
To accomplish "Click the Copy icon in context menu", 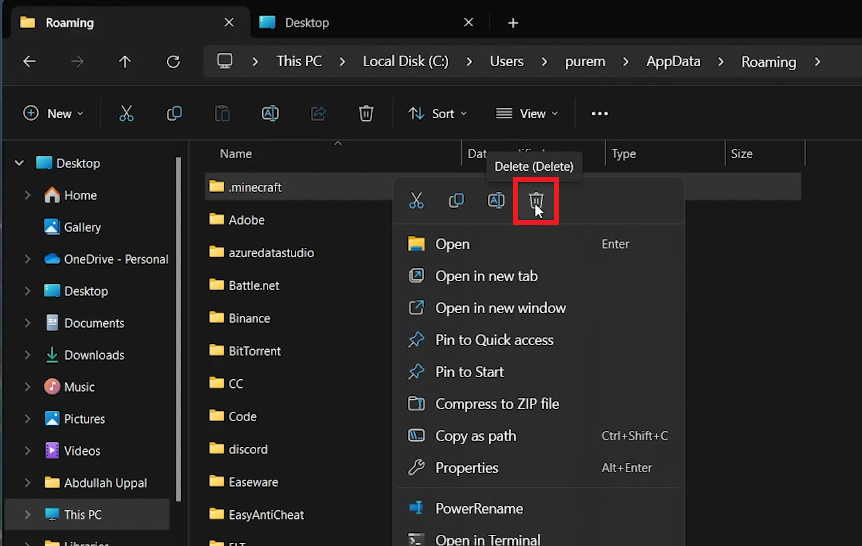I will coord(456,201).
